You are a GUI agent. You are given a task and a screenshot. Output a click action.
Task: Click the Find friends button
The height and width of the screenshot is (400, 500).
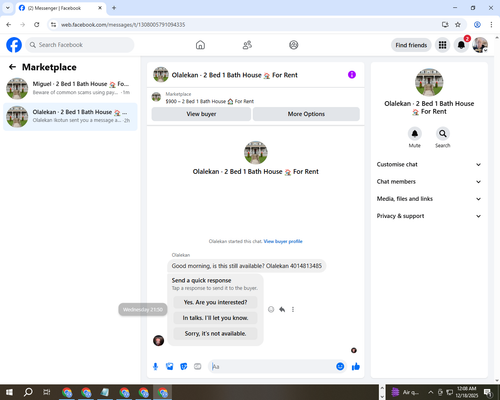click(x=411, y=45)
